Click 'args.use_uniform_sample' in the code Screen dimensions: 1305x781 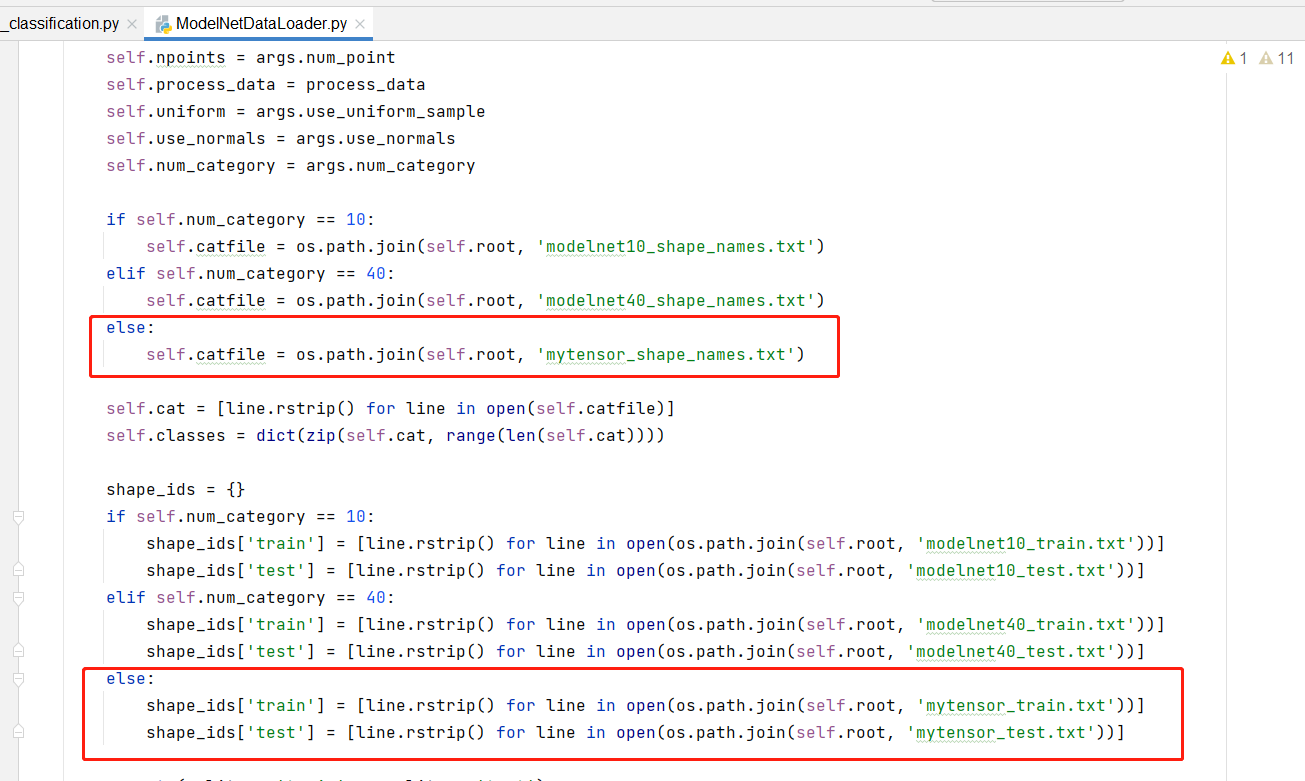pyautogui.click(x=371, y=112)
